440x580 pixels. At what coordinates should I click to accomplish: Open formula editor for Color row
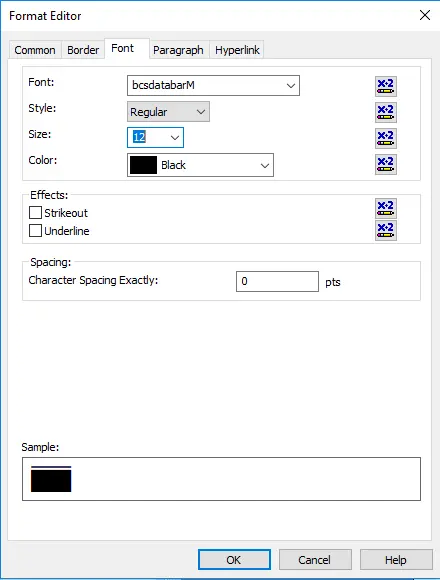(x=386, y=164)
